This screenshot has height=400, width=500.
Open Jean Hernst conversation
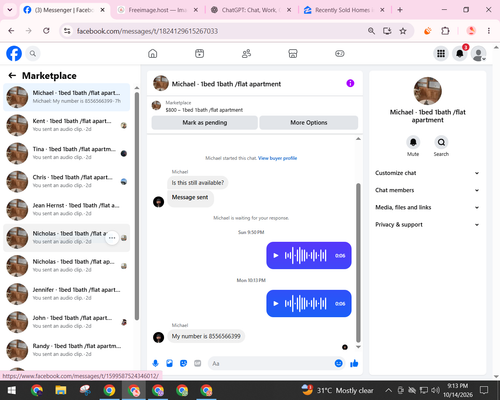[67, 209]
